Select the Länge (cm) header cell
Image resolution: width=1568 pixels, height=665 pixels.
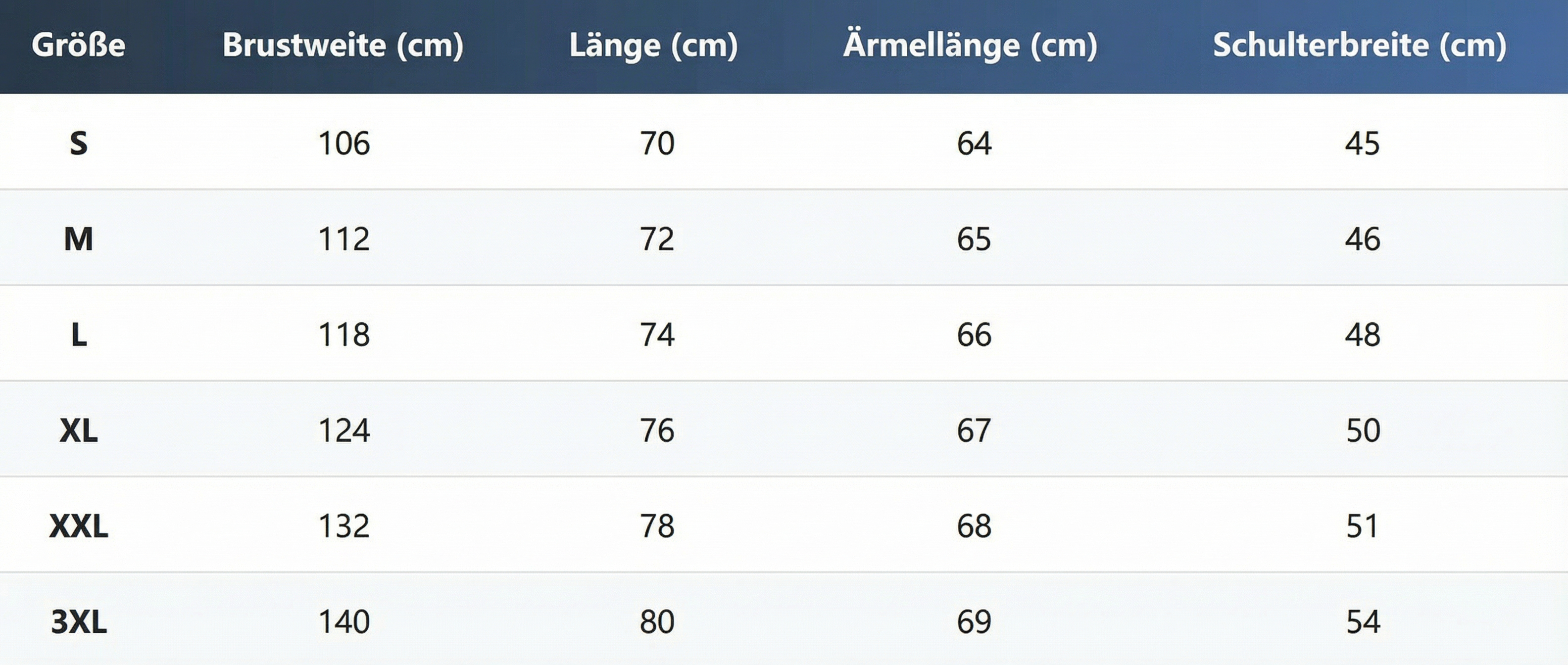[653, 45]
